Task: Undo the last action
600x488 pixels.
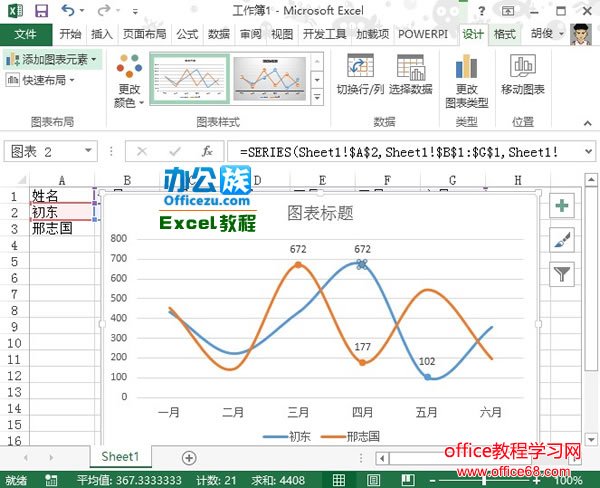Action: coord(68,10)
